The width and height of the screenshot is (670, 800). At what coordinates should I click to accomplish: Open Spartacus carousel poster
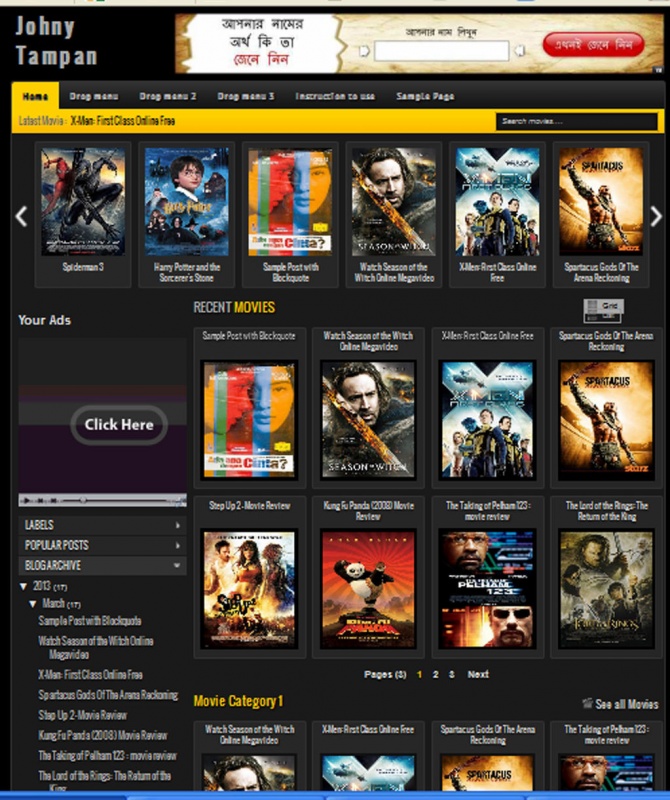click(x=601, y=202)
